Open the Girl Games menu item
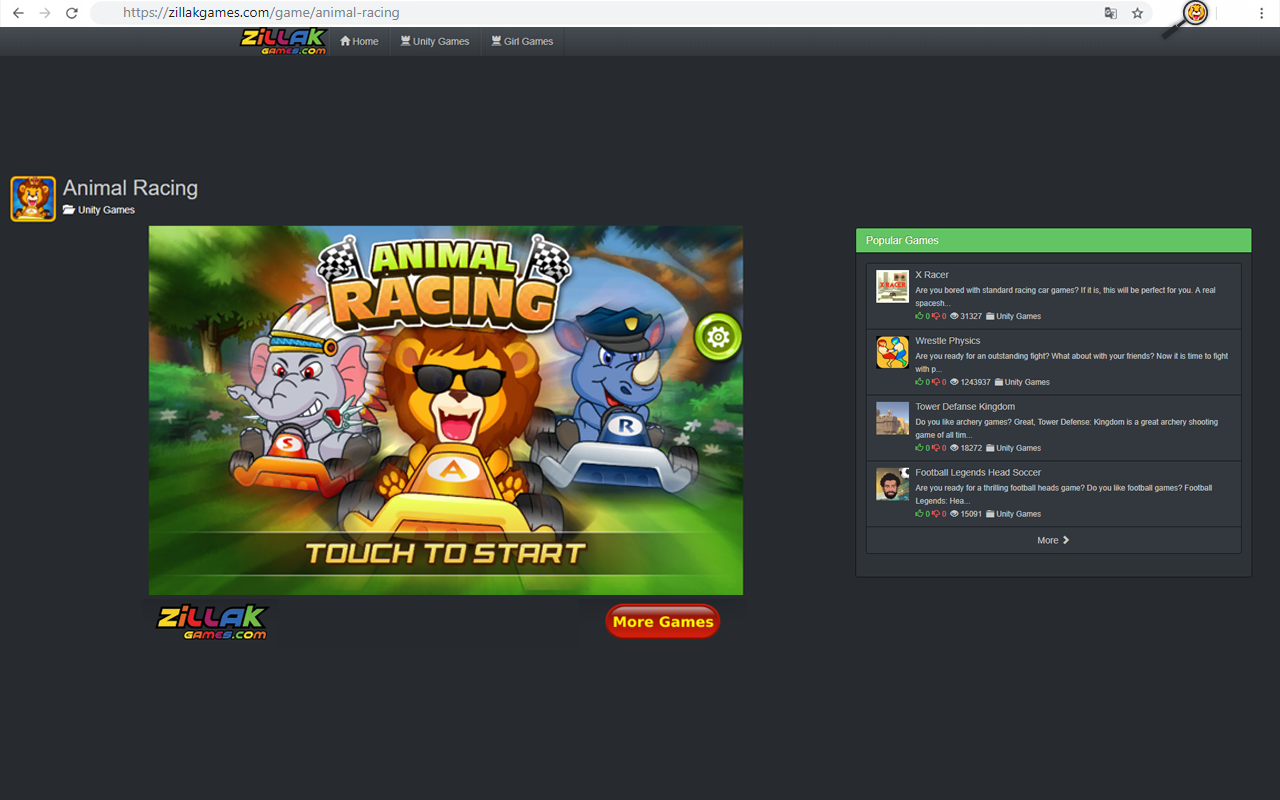 coord(522,41)
